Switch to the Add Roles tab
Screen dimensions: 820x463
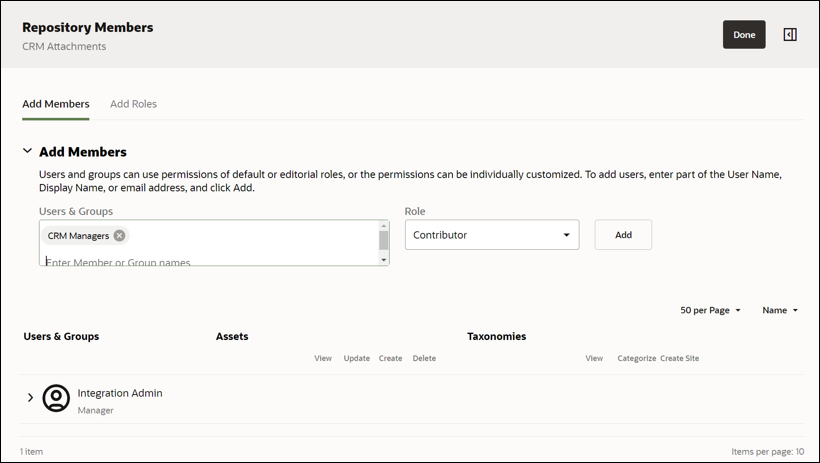(133, 104)
